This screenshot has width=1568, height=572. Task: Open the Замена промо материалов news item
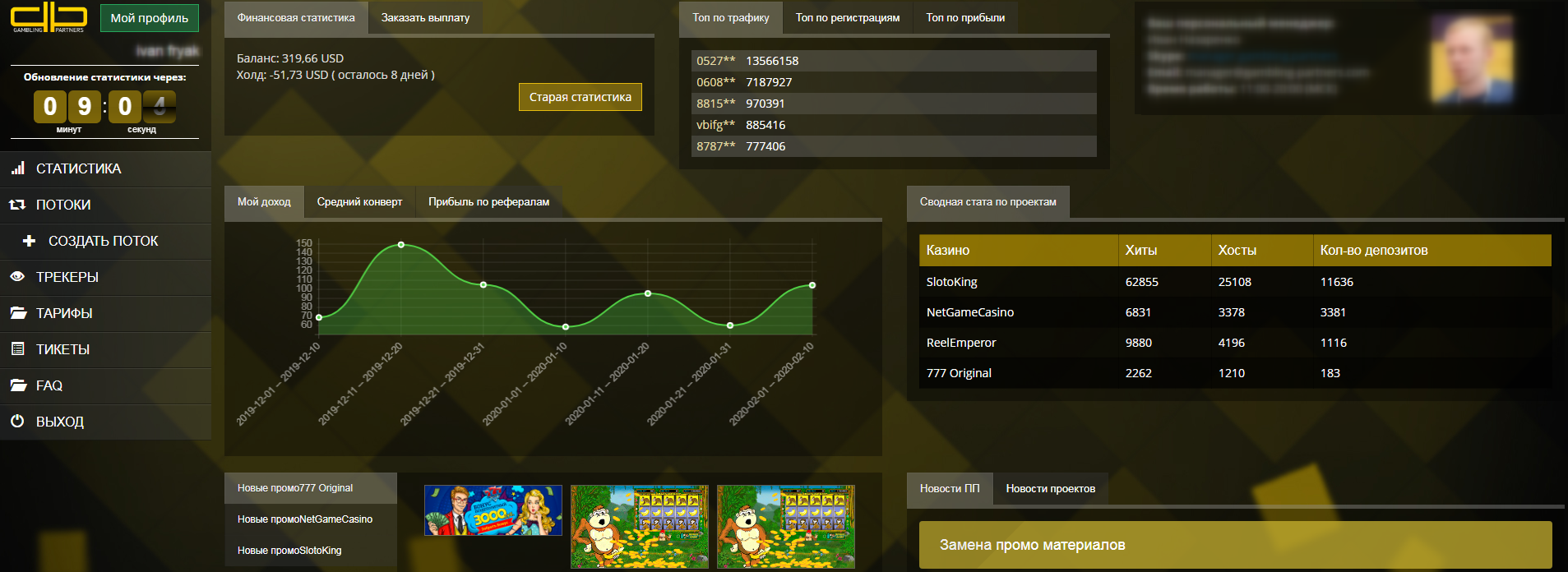click(1236, 545)
